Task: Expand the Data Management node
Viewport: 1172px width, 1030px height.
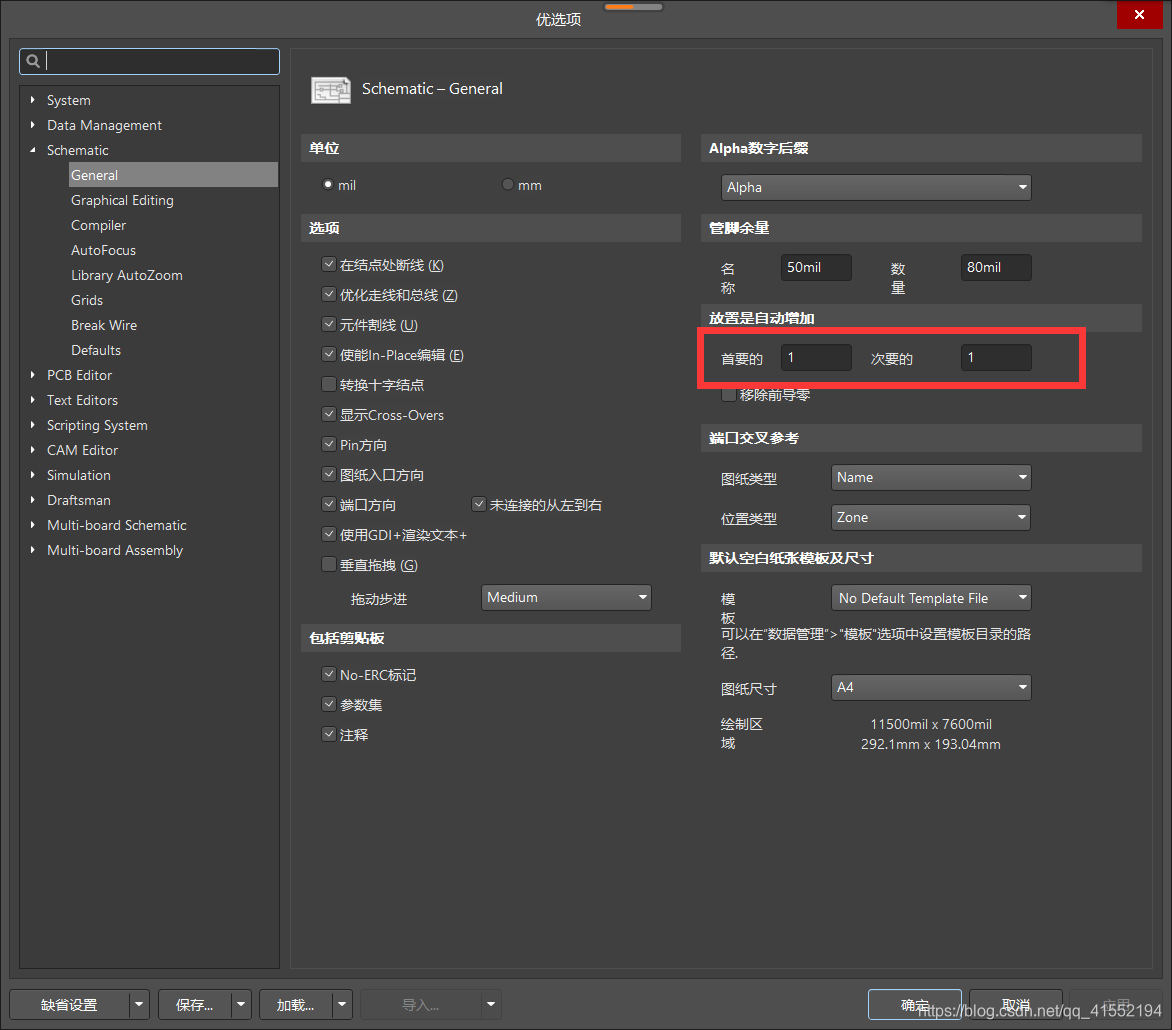Action: tap(32, 125)
